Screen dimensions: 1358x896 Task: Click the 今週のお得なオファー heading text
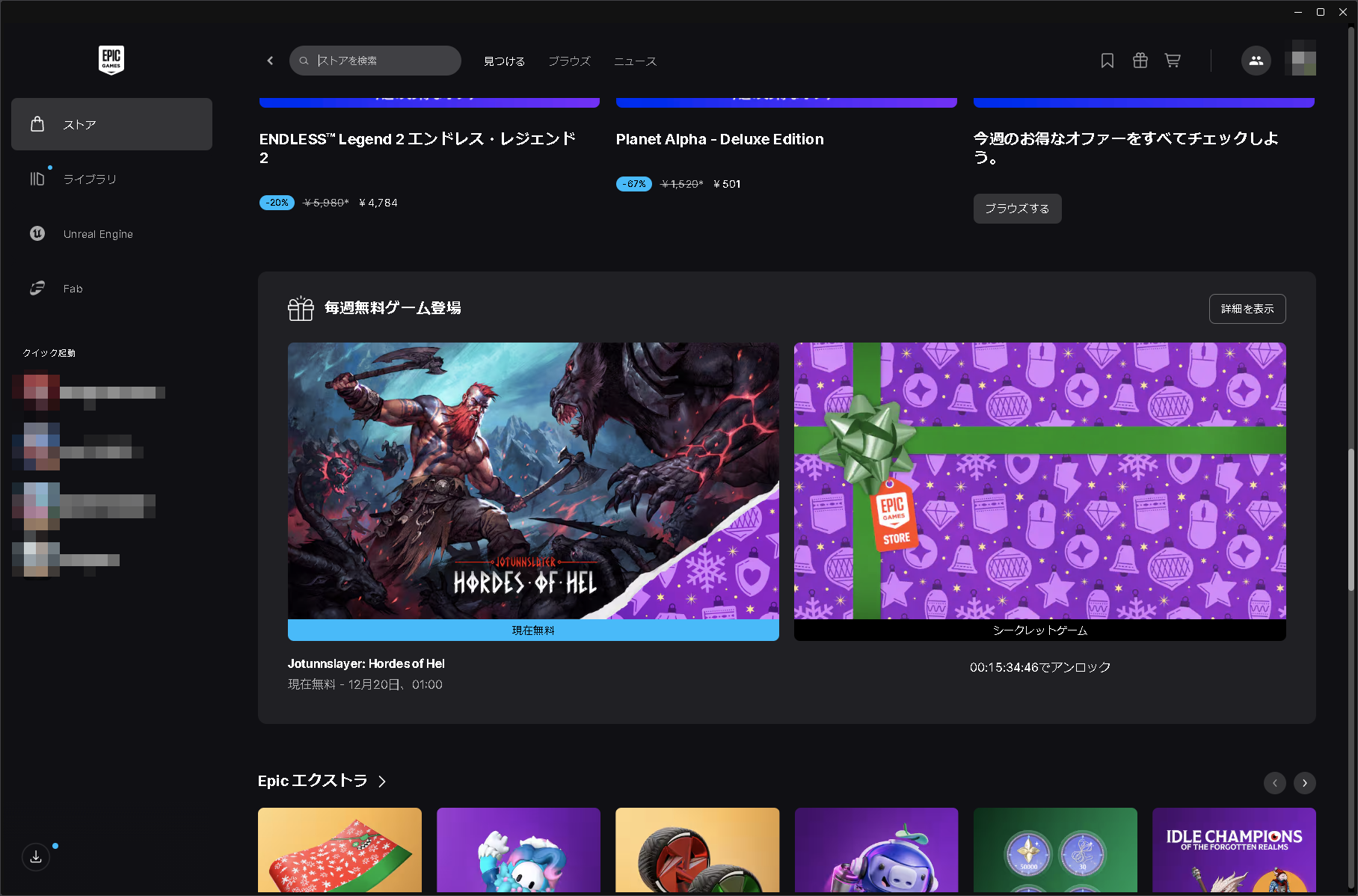1125,148
